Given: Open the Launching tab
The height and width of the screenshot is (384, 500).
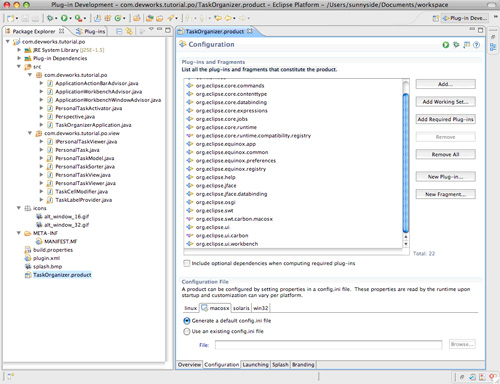Looking at the screenshot, I should 255,365.
